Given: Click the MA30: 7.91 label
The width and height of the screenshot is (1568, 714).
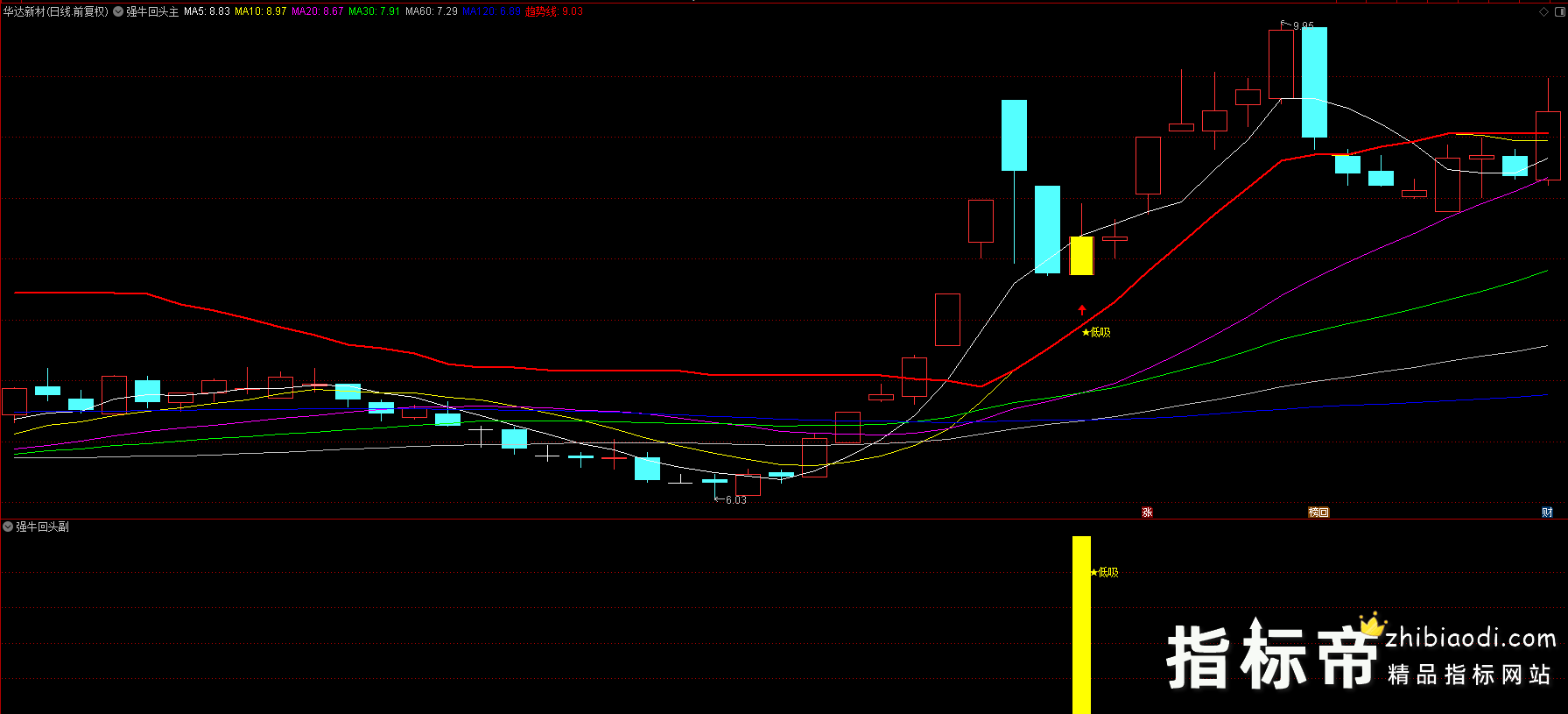Looking at the screenshot, I should pos(374,11).
